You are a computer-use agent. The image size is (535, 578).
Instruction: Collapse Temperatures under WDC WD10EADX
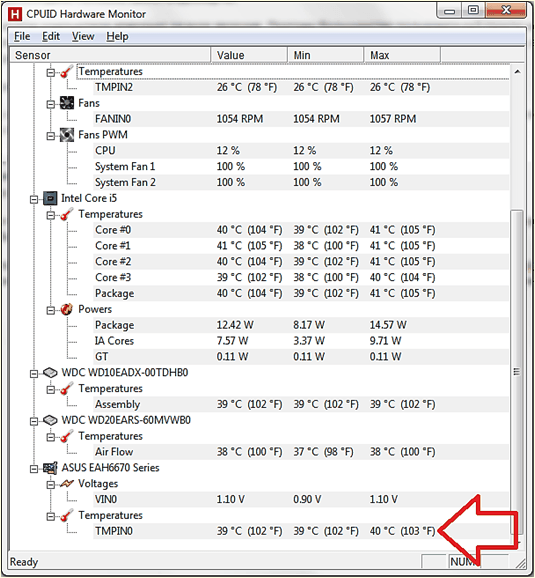pos(51,390)
